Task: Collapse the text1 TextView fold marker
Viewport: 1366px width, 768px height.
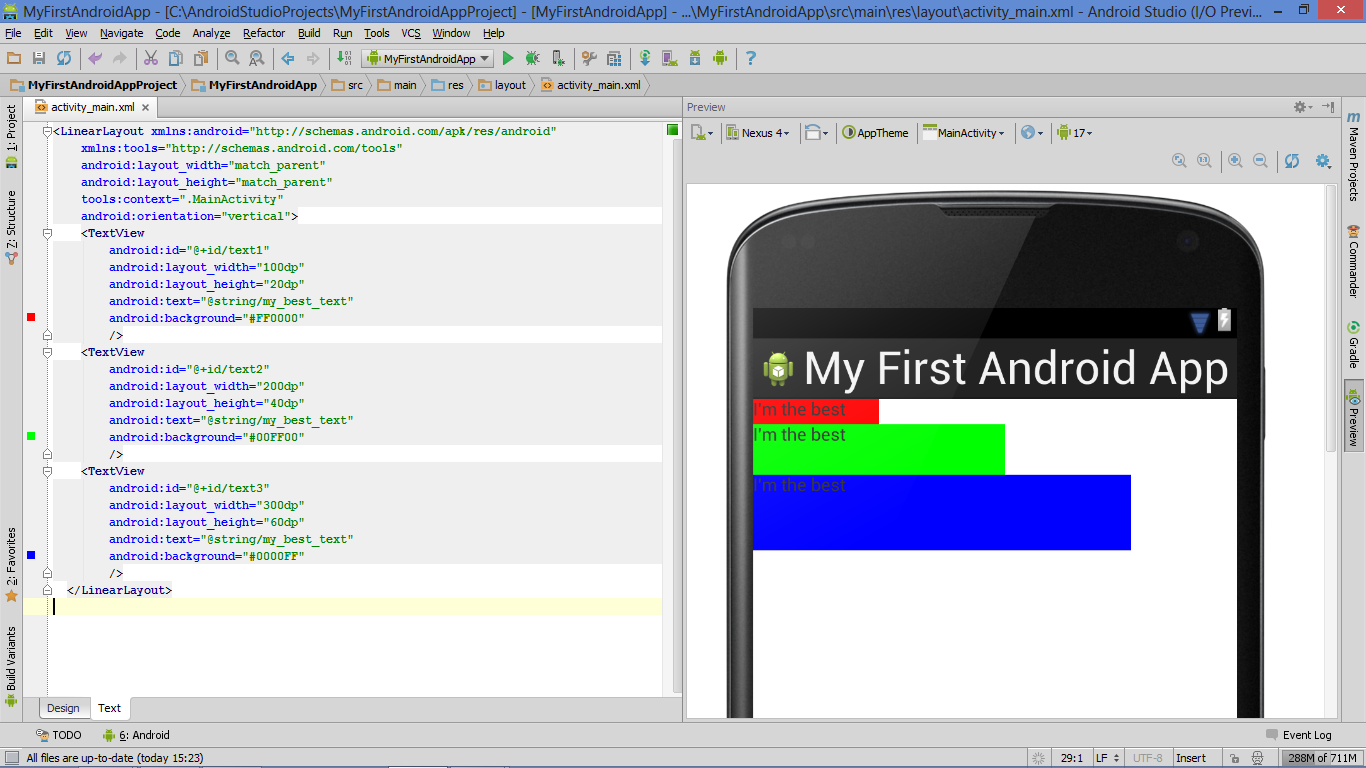Action: pyautogui.click(x=47, y=233)
